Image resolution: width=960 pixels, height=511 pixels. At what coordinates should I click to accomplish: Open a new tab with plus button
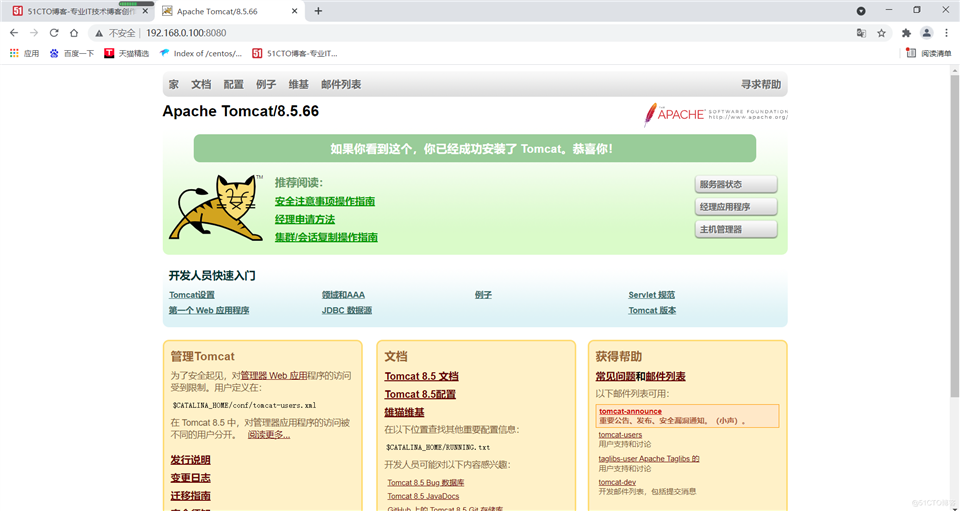(318, 11)
